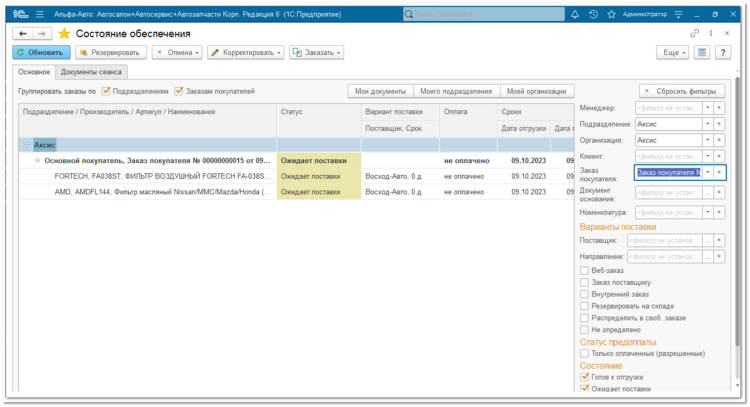Filter by Моей организации
Viewport: 750px width, 407px height.
click(537, 91)
